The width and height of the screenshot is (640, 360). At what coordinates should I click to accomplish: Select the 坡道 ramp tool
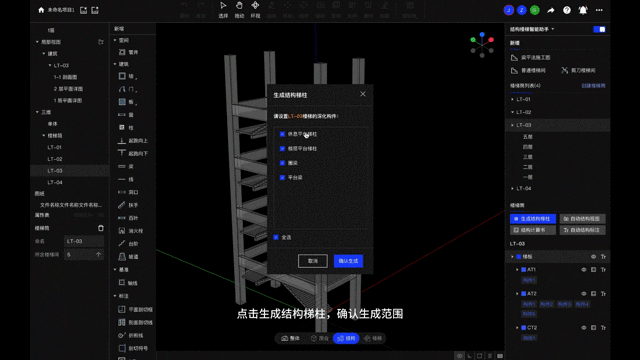[128, 257]
